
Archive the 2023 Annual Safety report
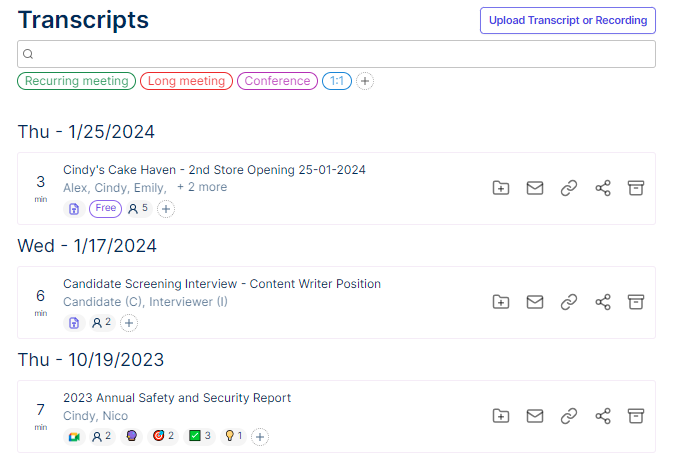(x=635, y=415)
